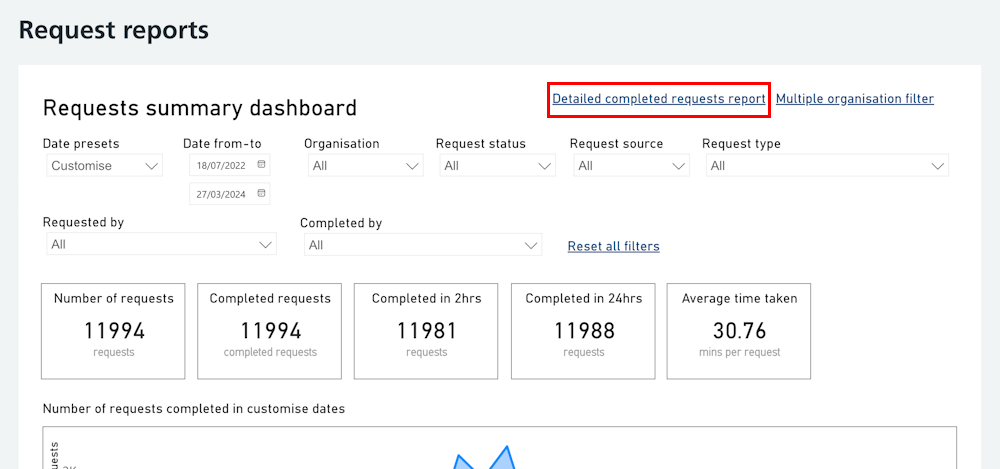Open calendar picker for 27/03/2024 date
This screenshot has width=1000, height=469.
point(261,193)
